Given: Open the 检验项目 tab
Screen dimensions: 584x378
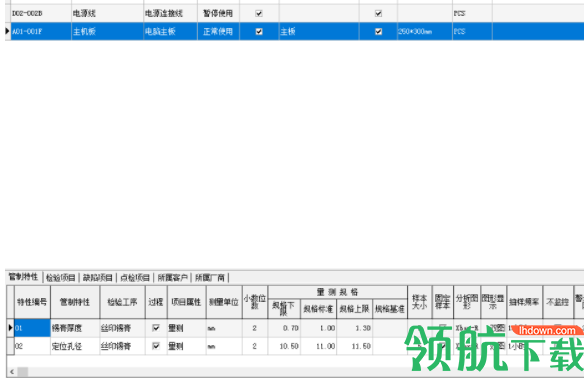Looking at the screenshot, I should click(x=61, y=277).
